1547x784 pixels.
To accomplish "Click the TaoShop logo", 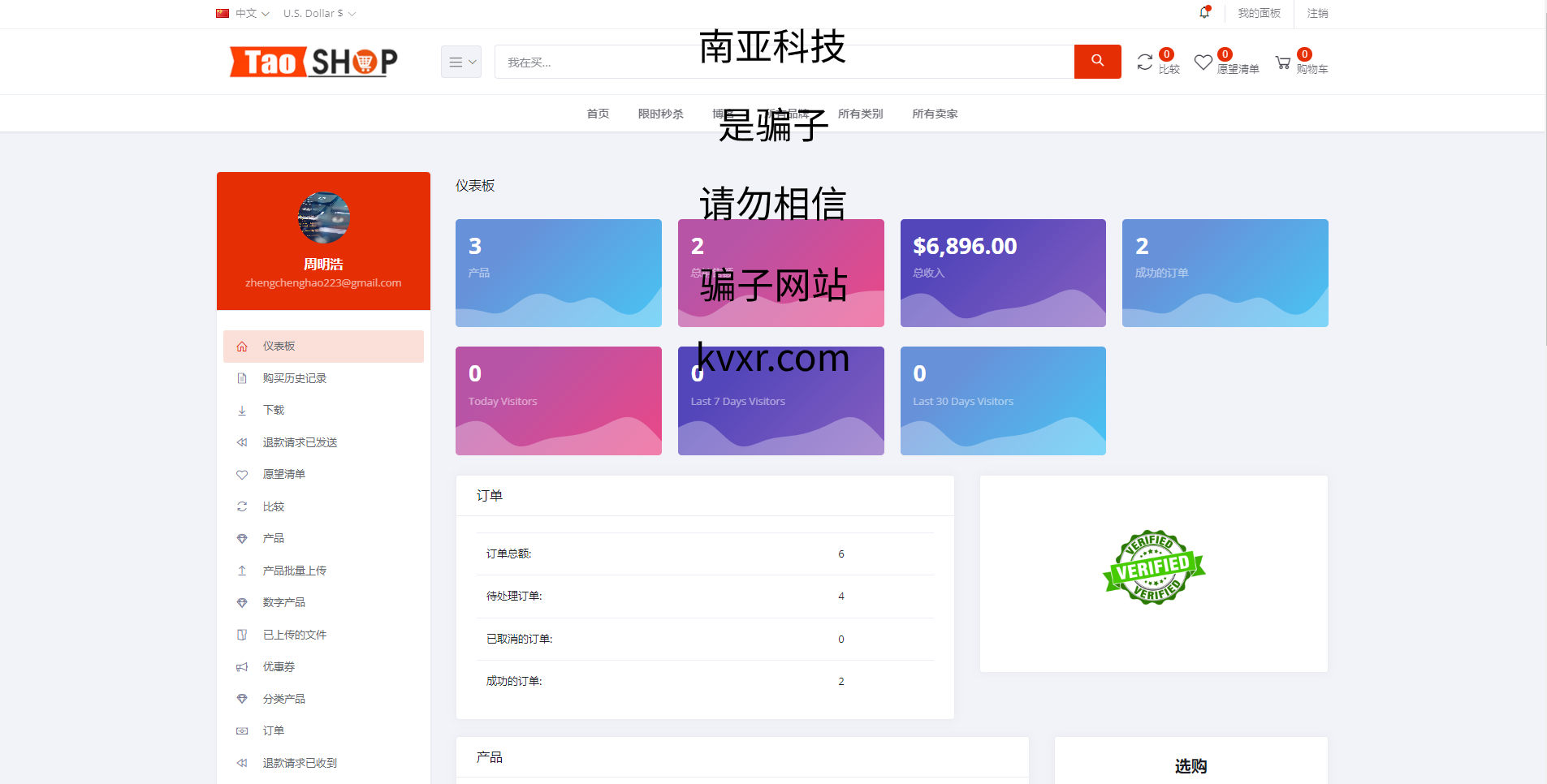I will coord(313,62).
